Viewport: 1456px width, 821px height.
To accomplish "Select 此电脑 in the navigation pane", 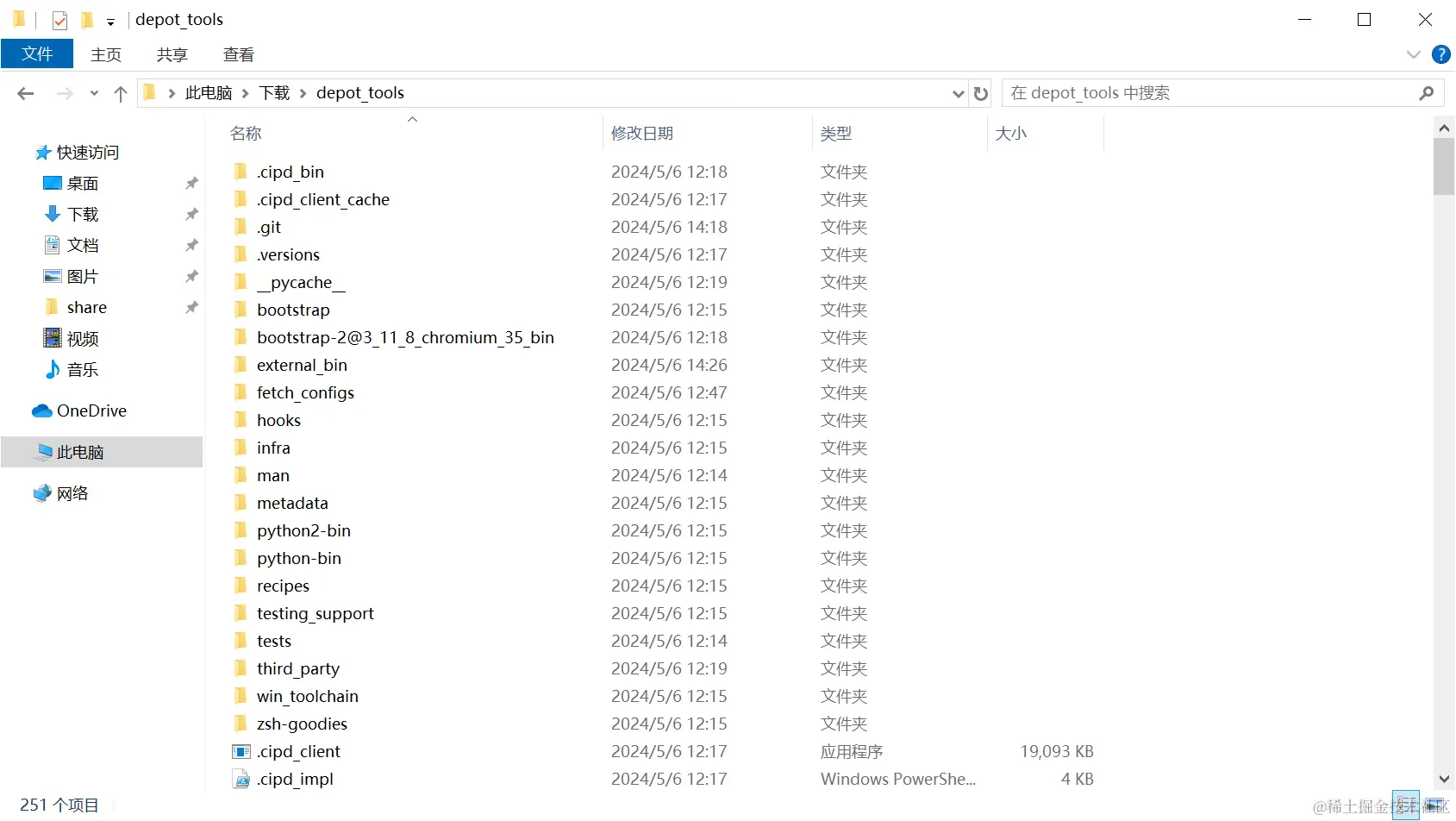I will (x=80, y=453).
